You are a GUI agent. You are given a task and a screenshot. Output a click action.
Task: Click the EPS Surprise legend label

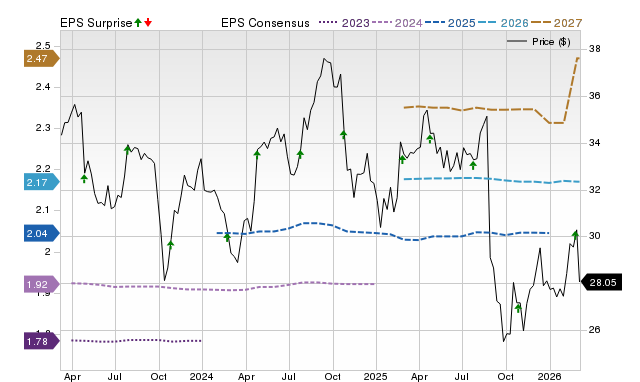click(x=96, y=23)
